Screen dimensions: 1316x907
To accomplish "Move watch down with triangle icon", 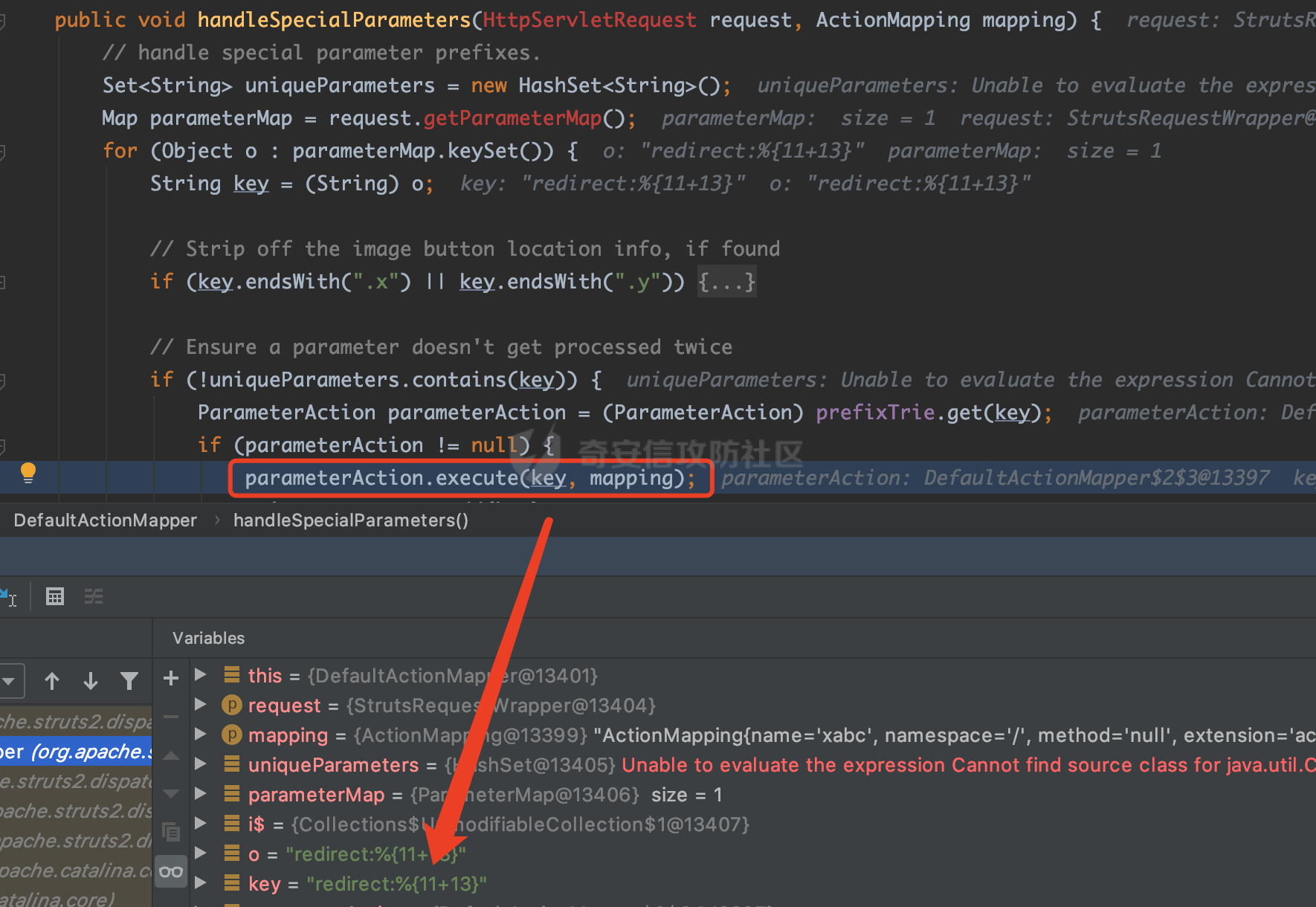I will [171, 793].
